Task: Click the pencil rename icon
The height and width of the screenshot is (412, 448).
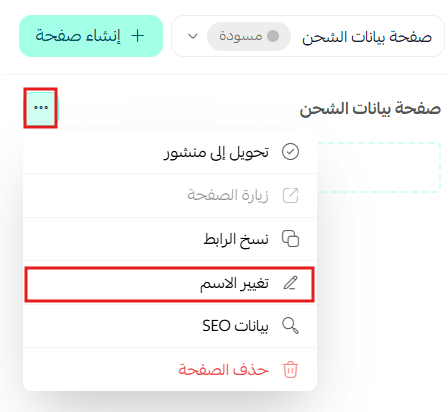Action: (290, 283)
